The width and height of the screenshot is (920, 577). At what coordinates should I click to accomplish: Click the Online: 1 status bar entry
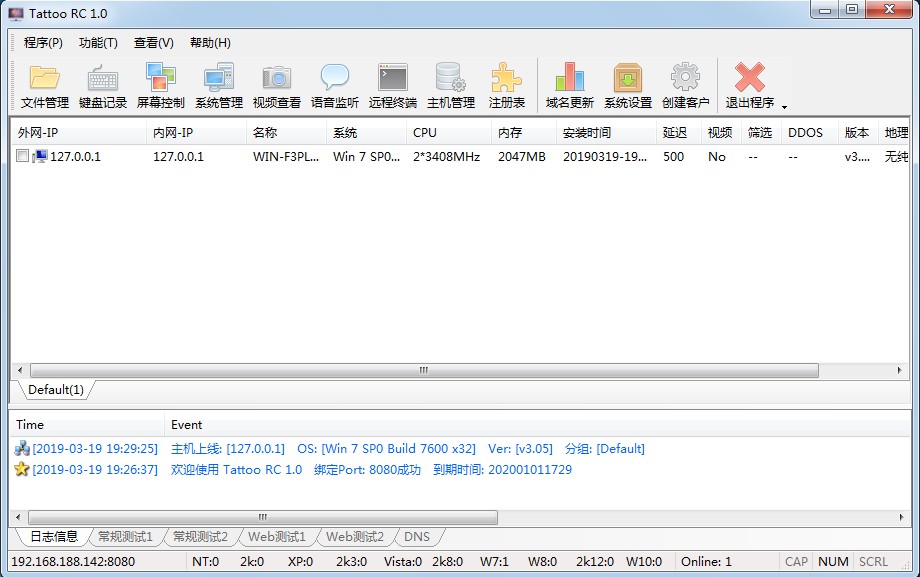tap(706, 562)
